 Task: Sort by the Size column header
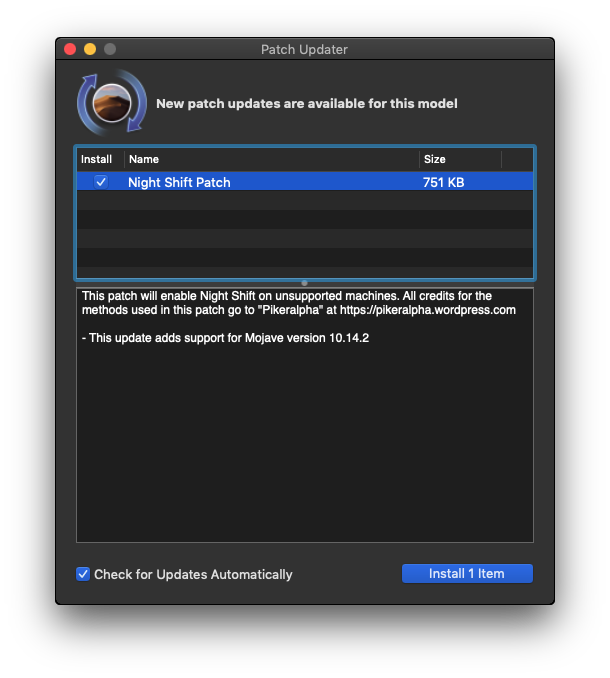(460, 159)
